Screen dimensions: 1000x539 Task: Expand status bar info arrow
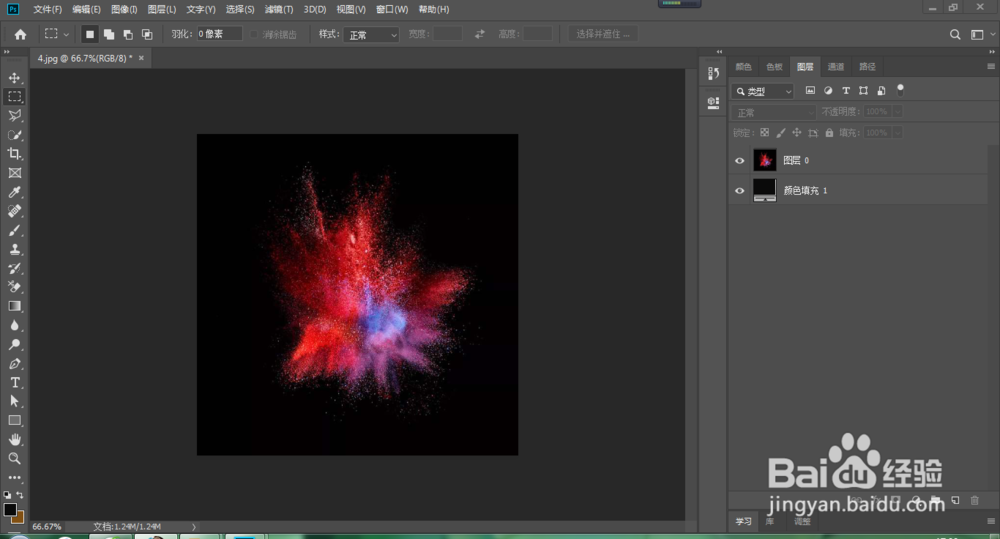(194, 527)
